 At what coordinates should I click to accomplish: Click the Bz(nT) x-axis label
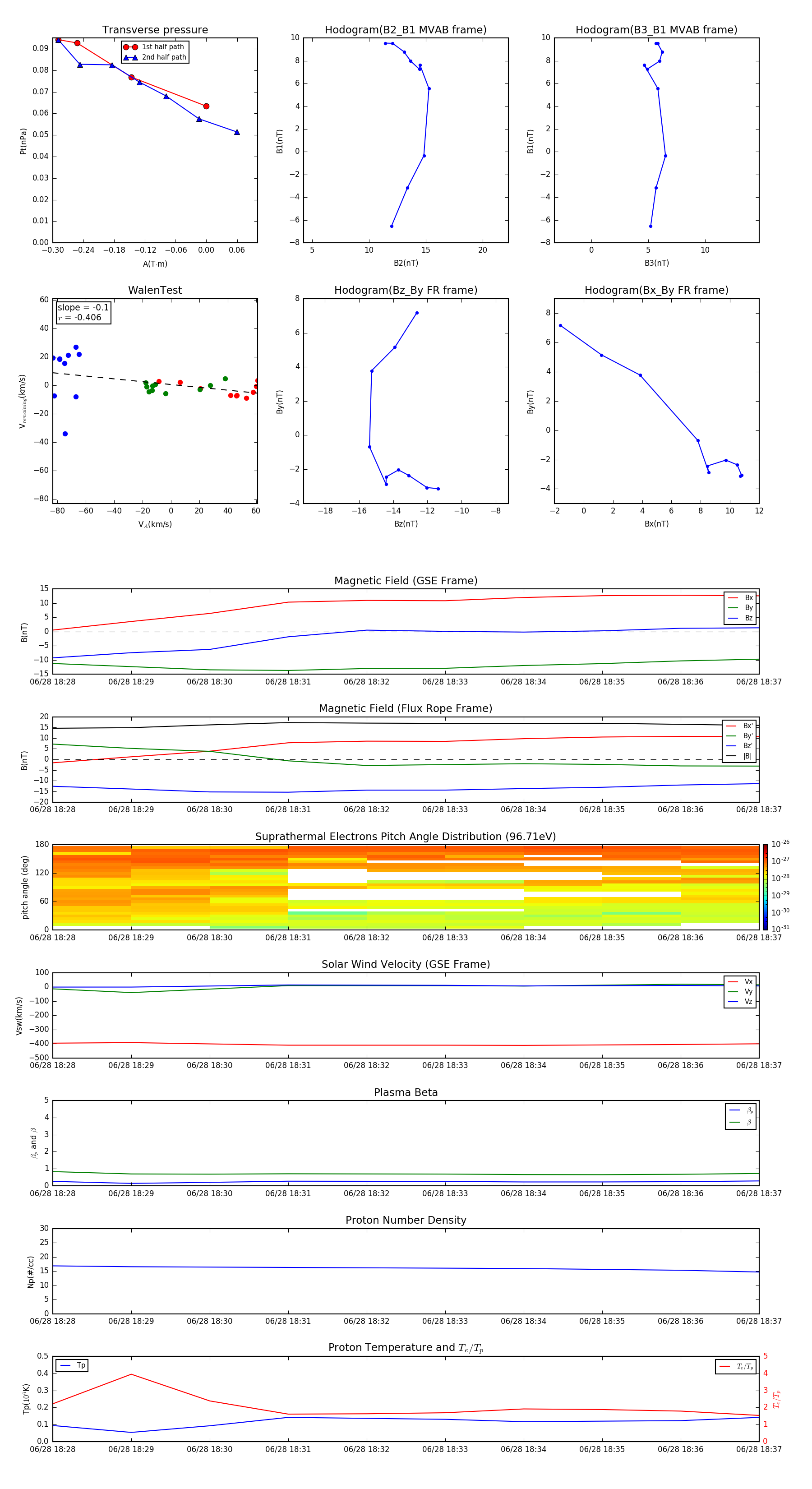[406, 524]
